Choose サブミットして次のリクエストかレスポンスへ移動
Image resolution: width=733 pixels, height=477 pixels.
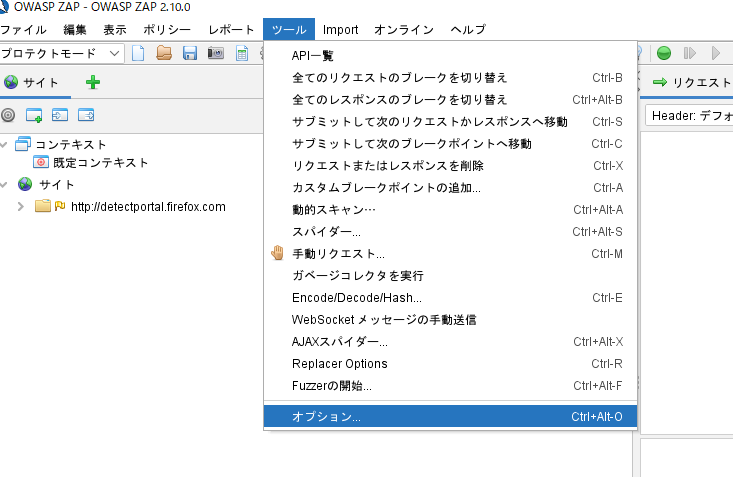pyautogui.click(x=450, y=122)
